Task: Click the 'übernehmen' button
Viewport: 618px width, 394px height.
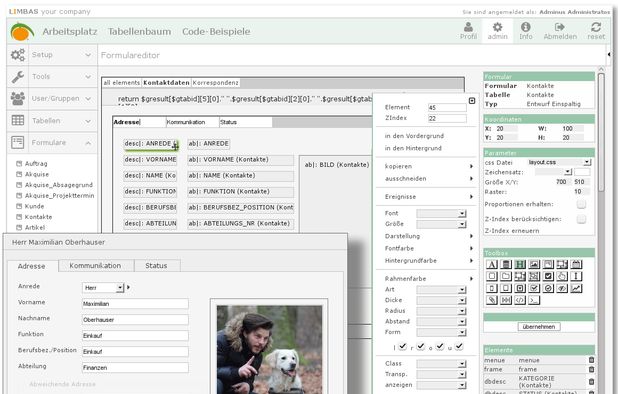Action: click(x=539, y=327)
